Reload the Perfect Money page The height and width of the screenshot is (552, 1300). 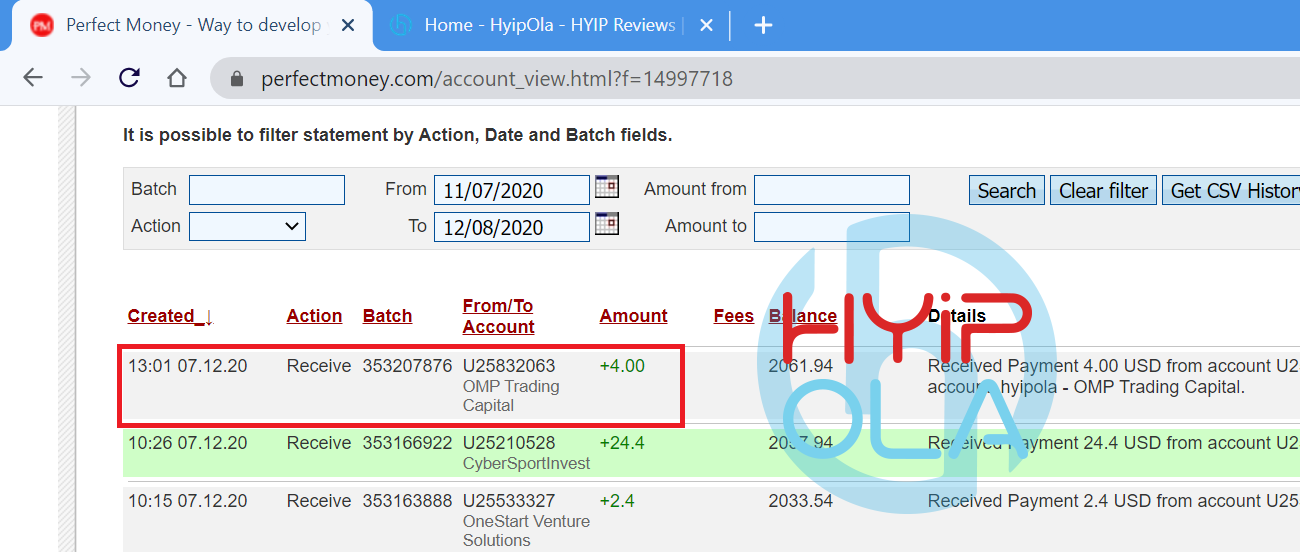pyautogui.click(x=129, y=78)
